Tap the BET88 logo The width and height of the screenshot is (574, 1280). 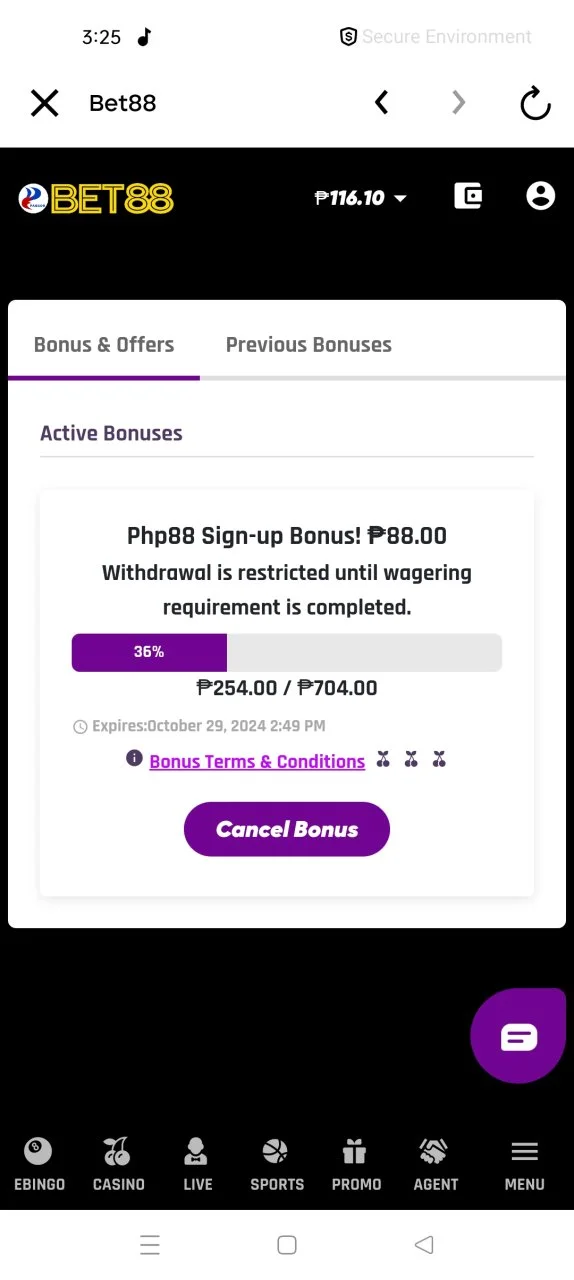click(96, 199)
